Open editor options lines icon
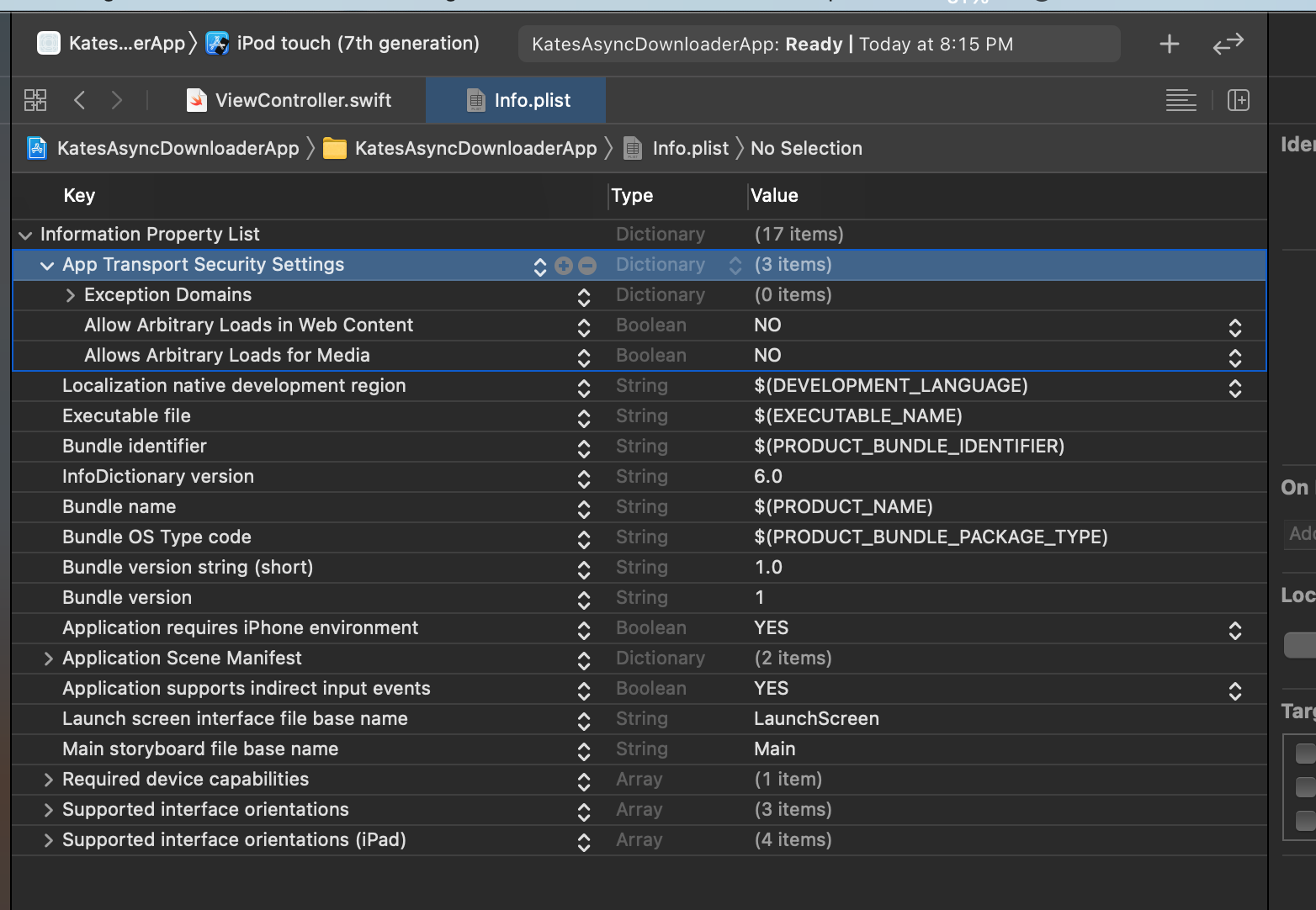The height and width of the screenshot is (910, 1316). click(1181, 100)
